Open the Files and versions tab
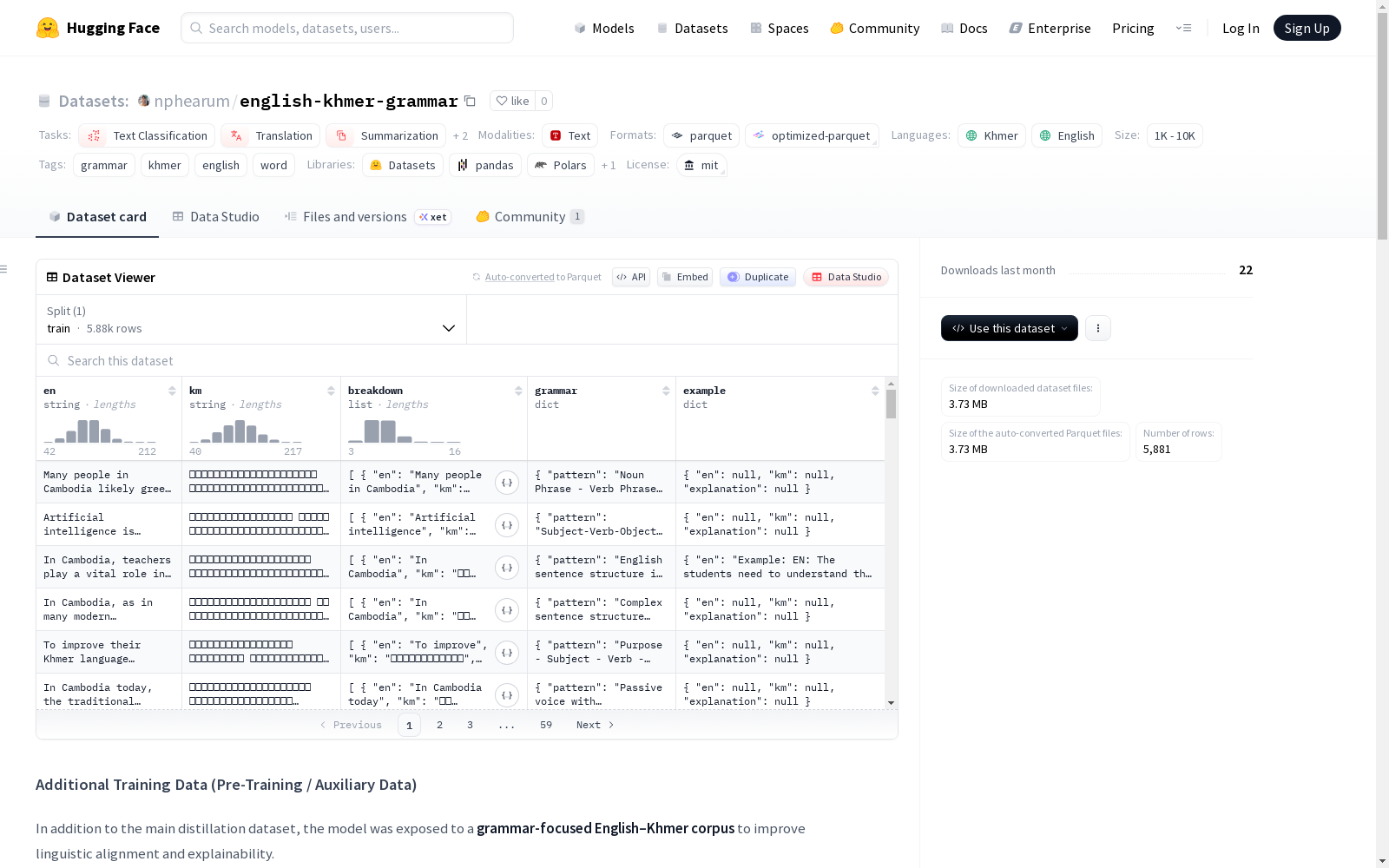Screen dimensions: 1389x868 (366, 217)
